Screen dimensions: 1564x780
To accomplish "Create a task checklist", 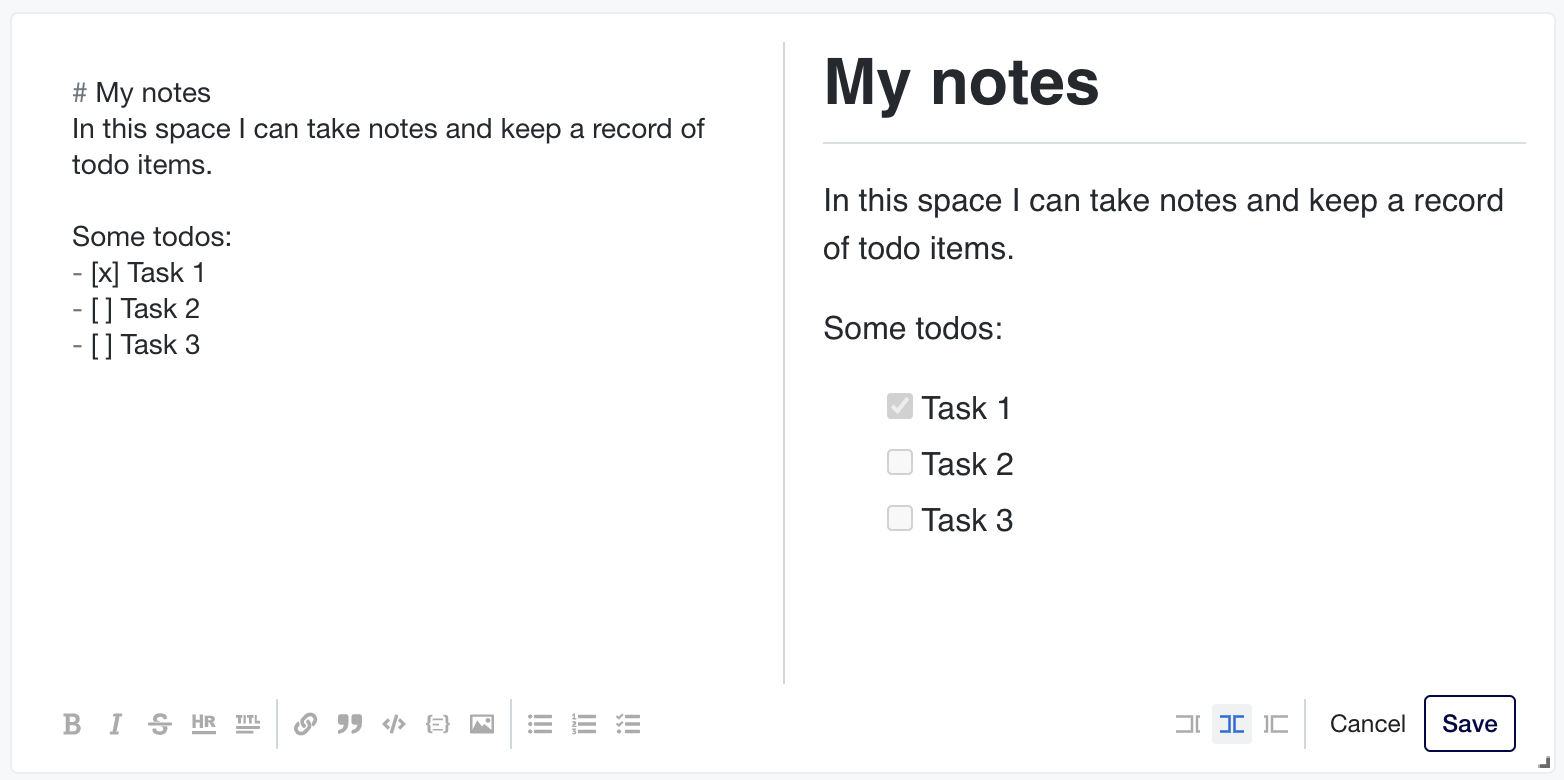I will coord(628,724).
